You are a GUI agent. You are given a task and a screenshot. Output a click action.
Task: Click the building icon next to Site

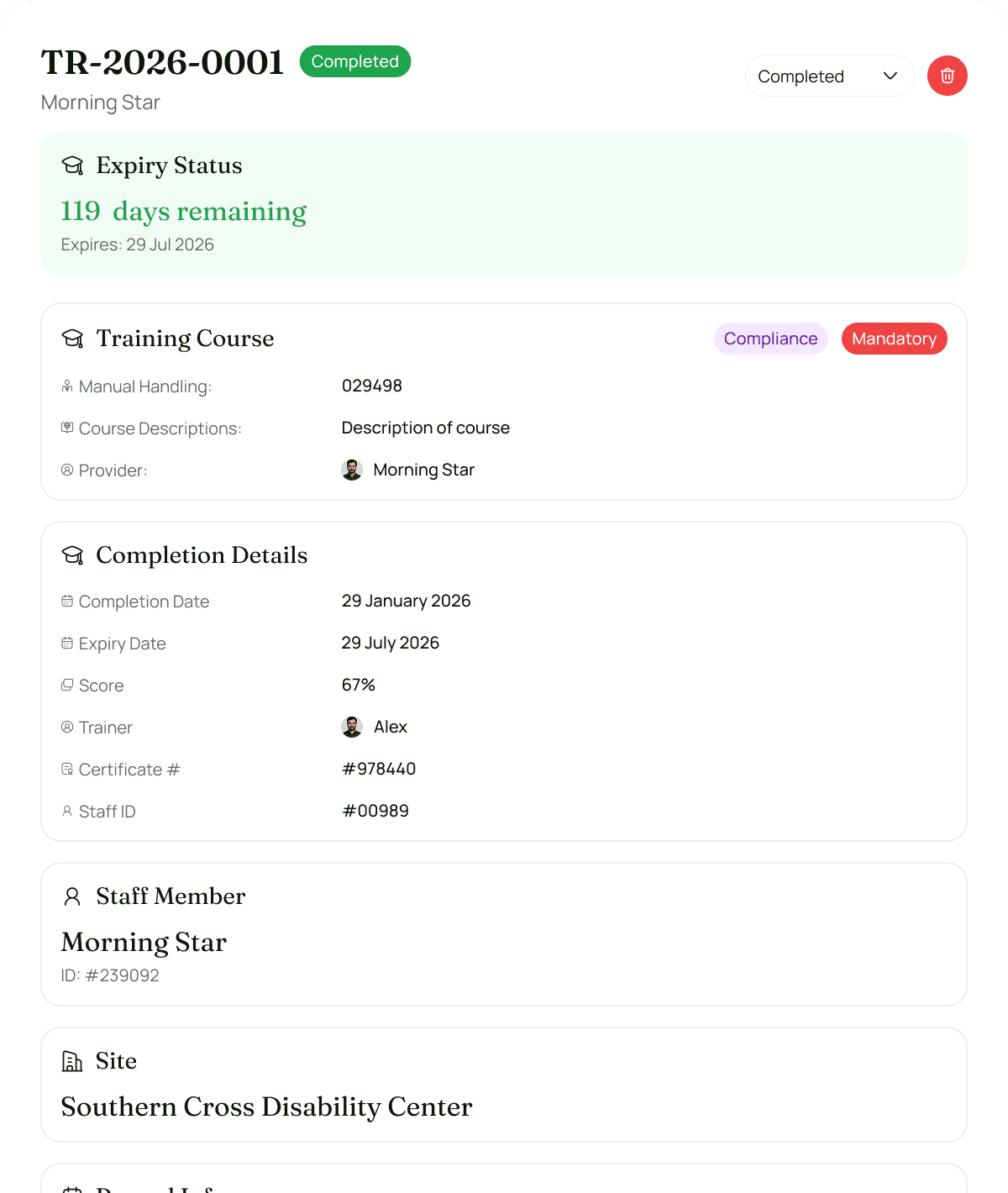click(72, 1061)
